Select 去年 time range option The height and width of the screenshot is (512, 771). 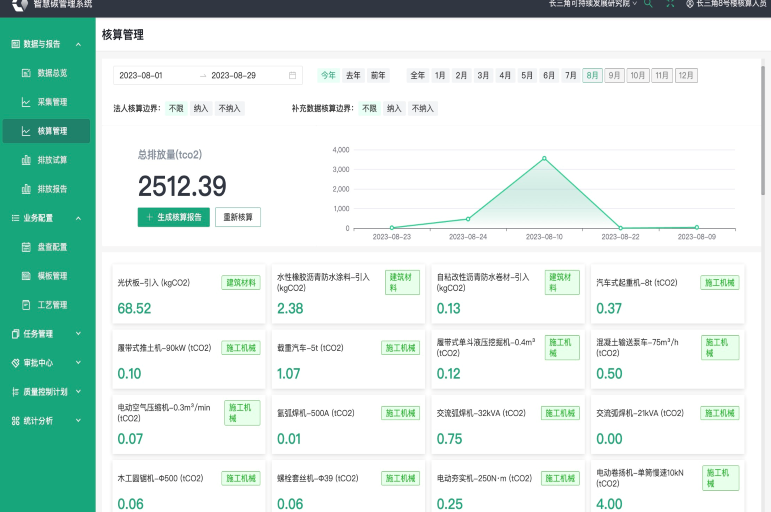click(353, 75)
